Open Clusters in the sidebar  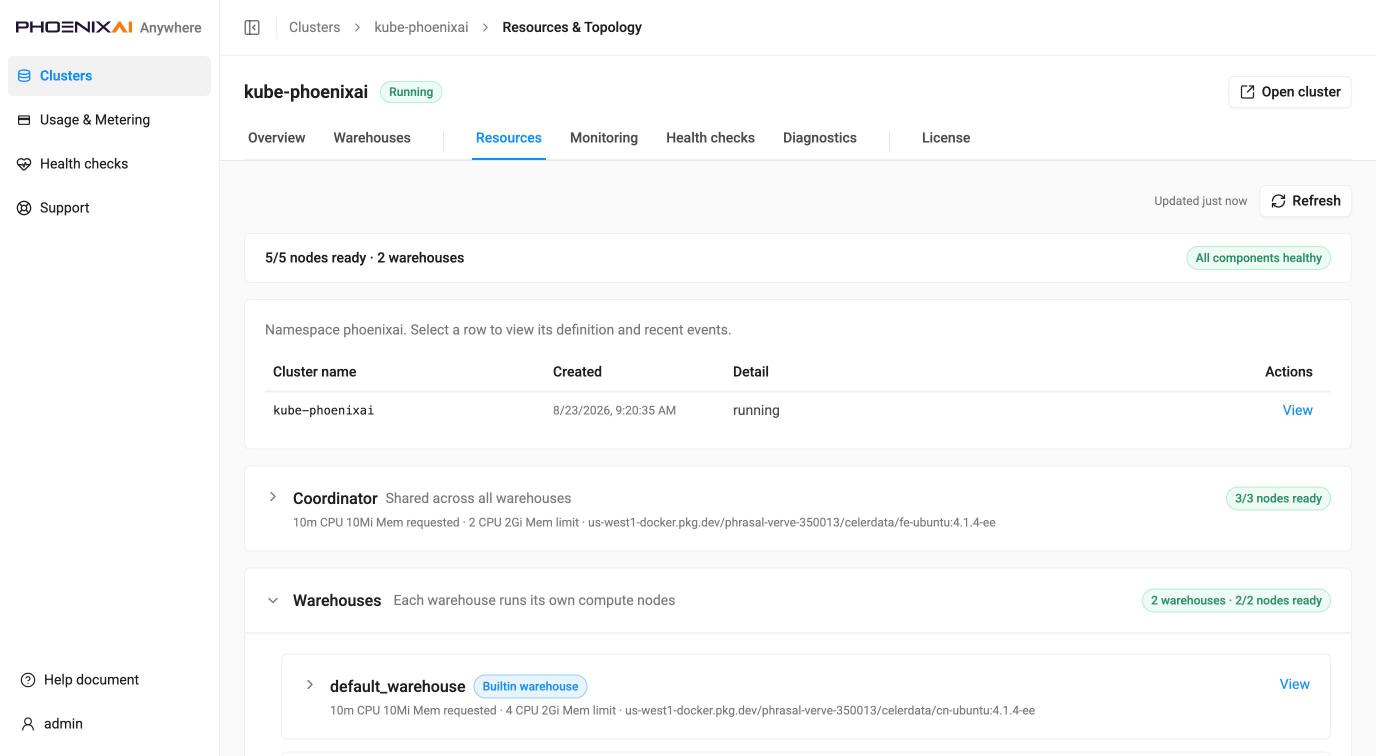coord(109,76)
